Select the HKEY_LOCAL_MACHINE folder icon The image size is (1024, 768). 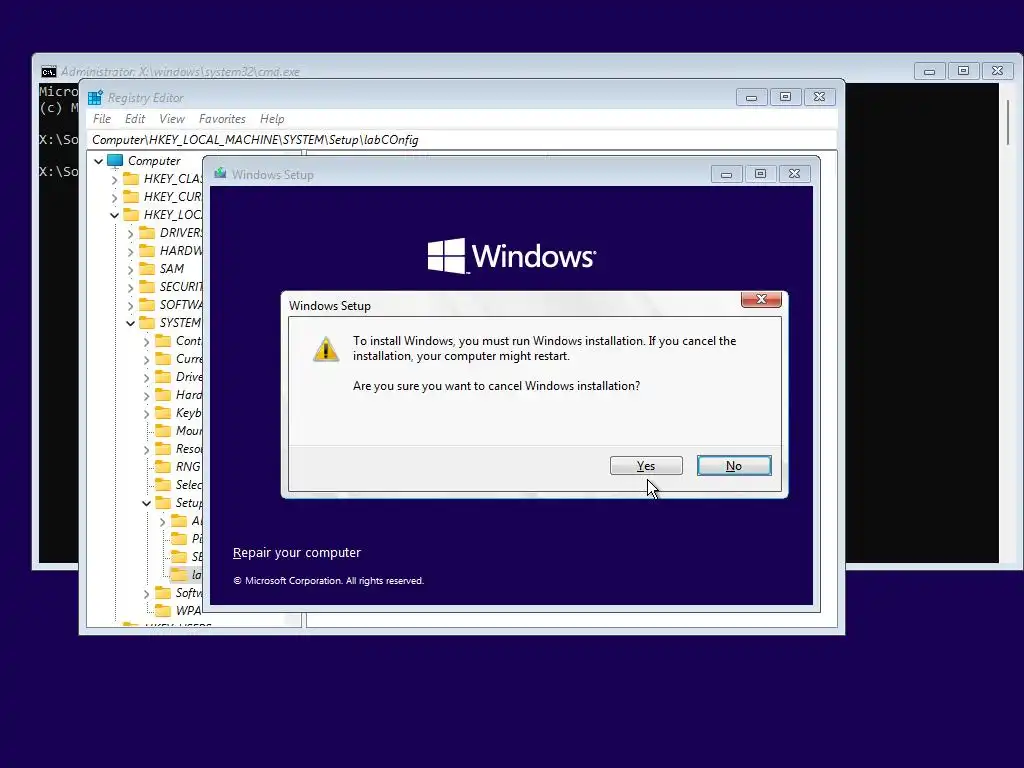[x=131, y=214]
